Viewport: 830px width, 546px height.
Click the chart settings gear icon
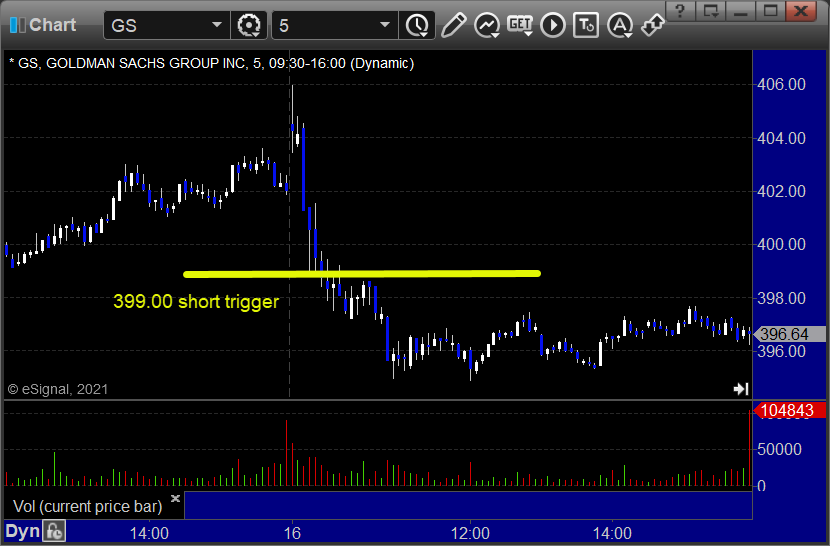tap(249, 25)
